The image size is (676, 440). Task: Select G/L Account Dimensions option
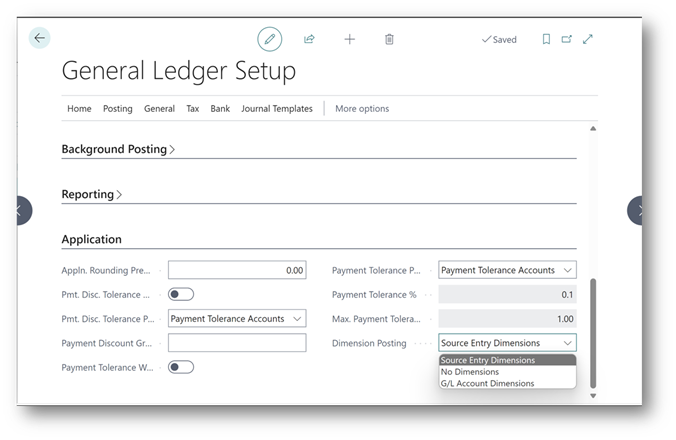click(507, 383)
